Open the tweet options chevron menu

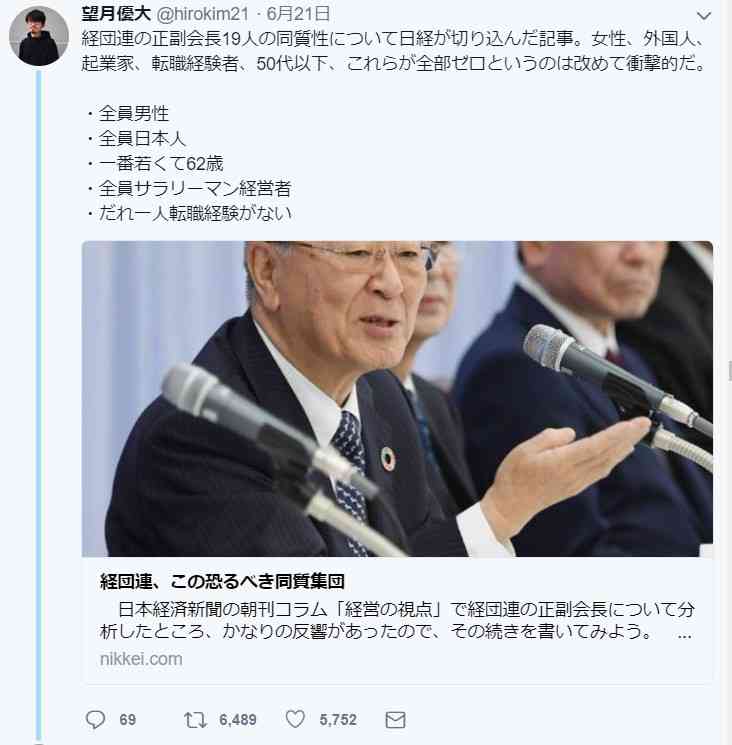click(703, 16)
